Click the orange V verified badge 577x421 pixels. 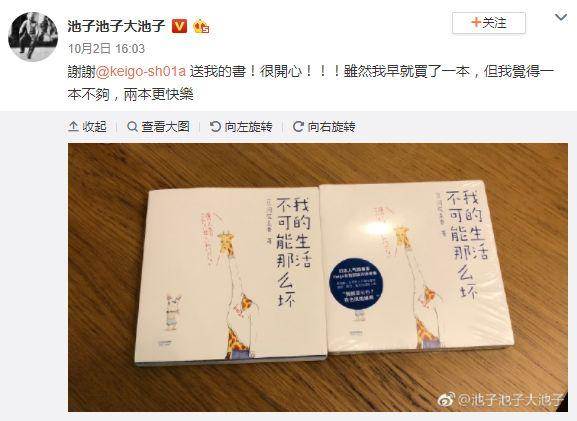(179, 26)
